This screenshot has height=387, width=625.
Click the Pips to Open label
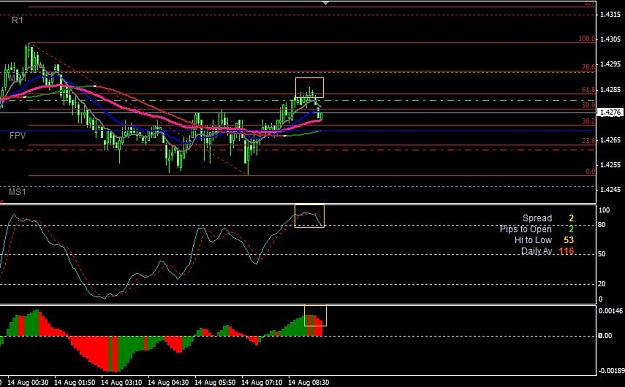coord(526,229)
